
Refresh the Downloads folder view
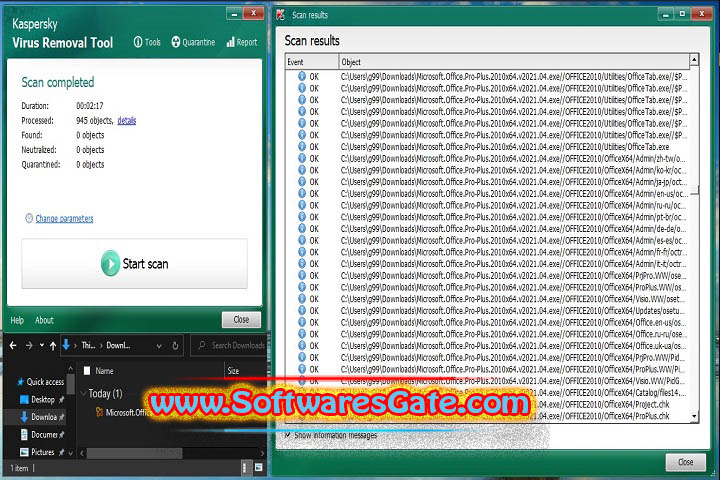click(175, 345)
